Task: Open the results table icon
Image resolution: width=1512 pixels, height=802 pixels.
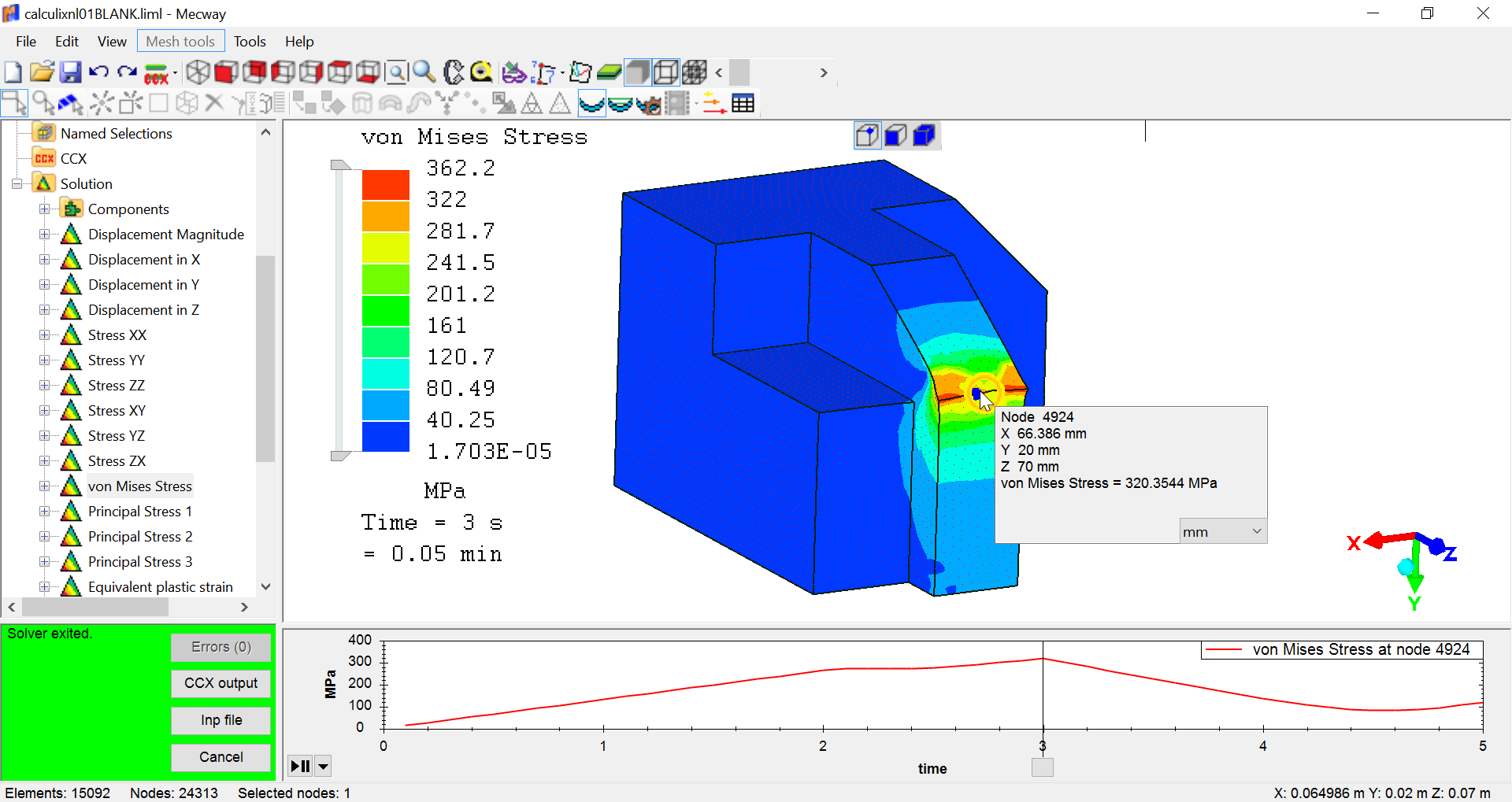Action: [x=743, y=103]
